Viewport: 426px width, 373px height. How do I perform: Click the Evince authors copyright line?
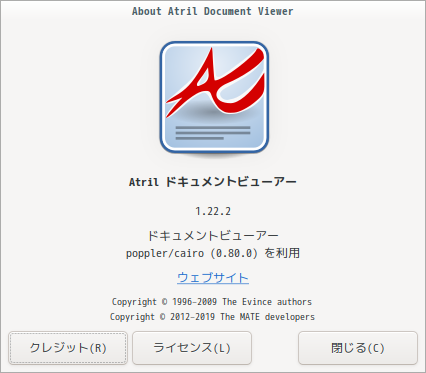(212, 302)
